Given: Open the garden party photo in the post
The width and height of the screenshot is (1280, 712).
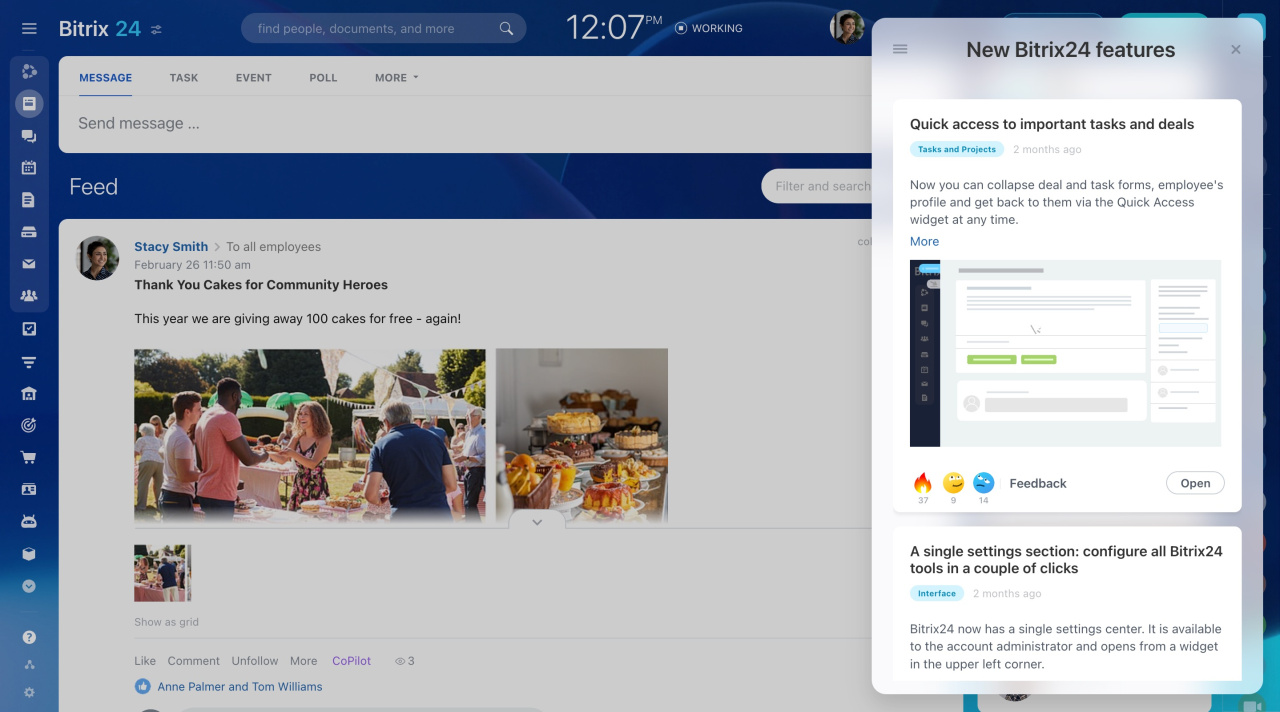Looking at the screenshot, I should [310, 436].
